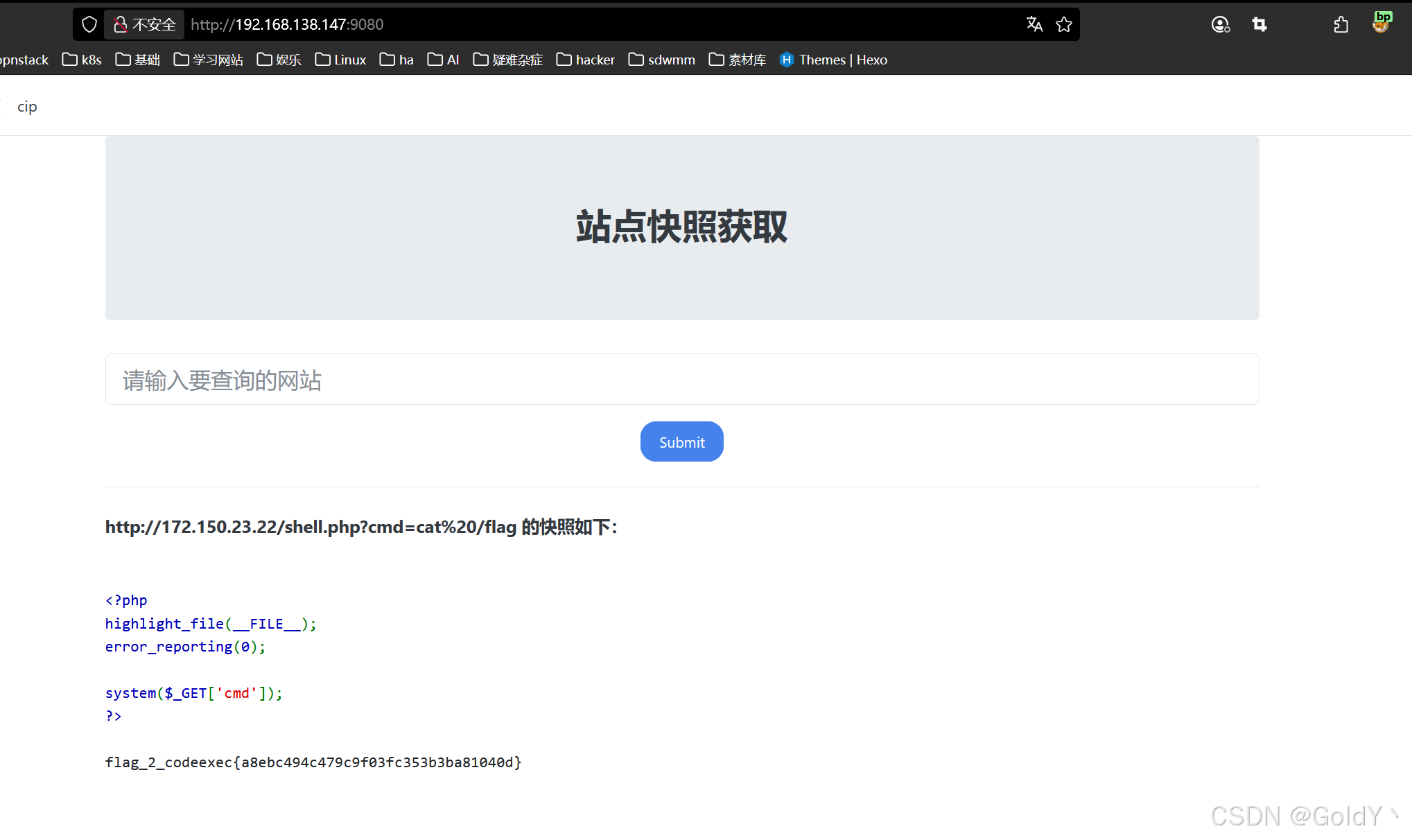Focus the website query input field

click(x=681, y=380)
